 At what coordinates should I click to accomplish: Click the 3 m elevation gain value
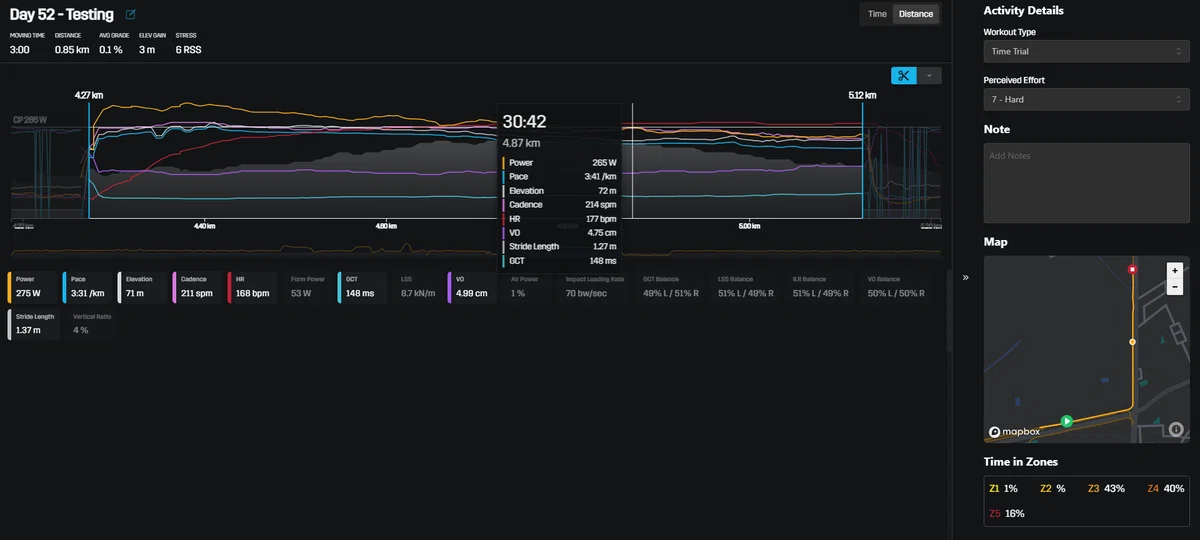(x=146, y=49)
